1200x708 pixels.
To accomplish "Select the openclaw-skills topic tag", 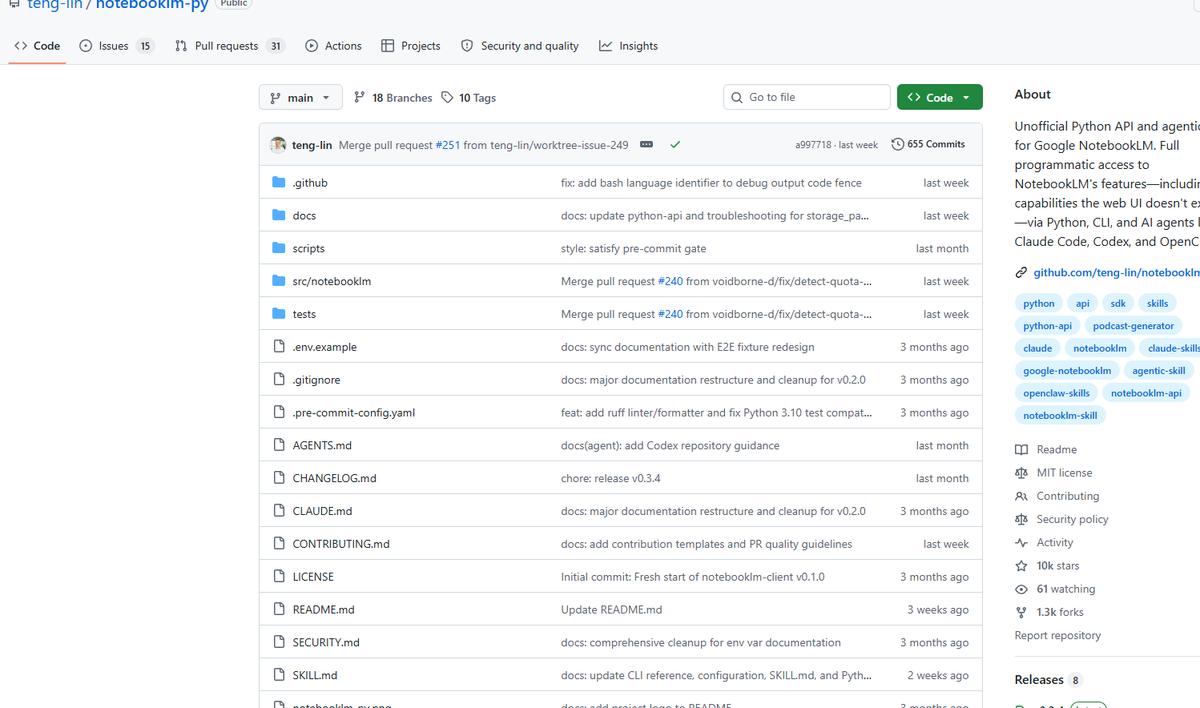I will [1056, 393].
